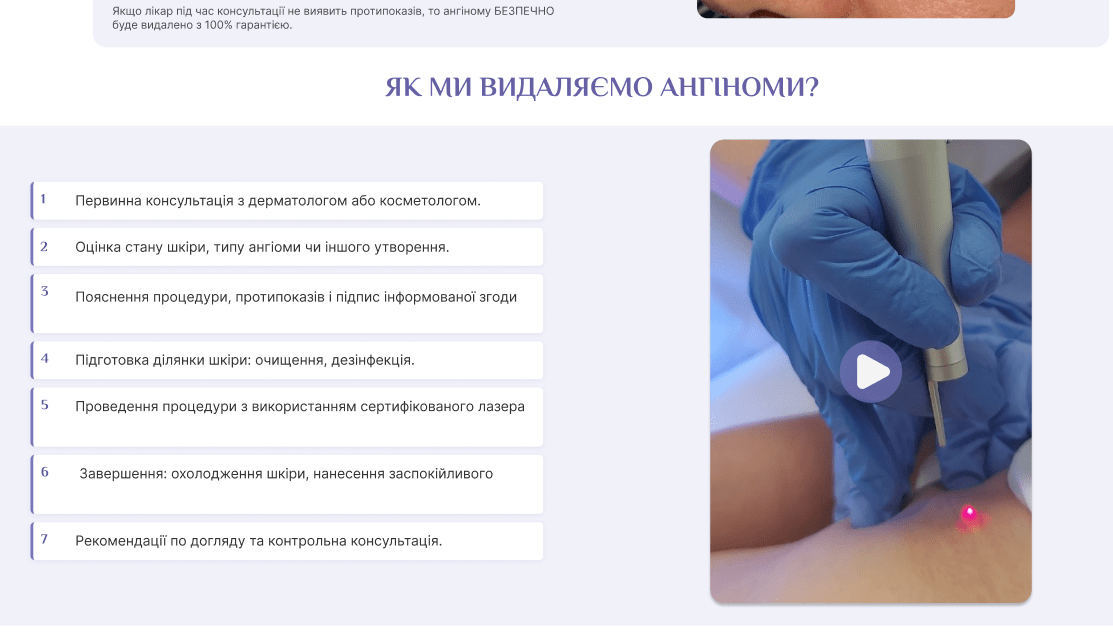Select the step "Первинна консультація з дерматологом"
Screen dimensions: 1113x634
pyautogui.click(x=278, y=201)
